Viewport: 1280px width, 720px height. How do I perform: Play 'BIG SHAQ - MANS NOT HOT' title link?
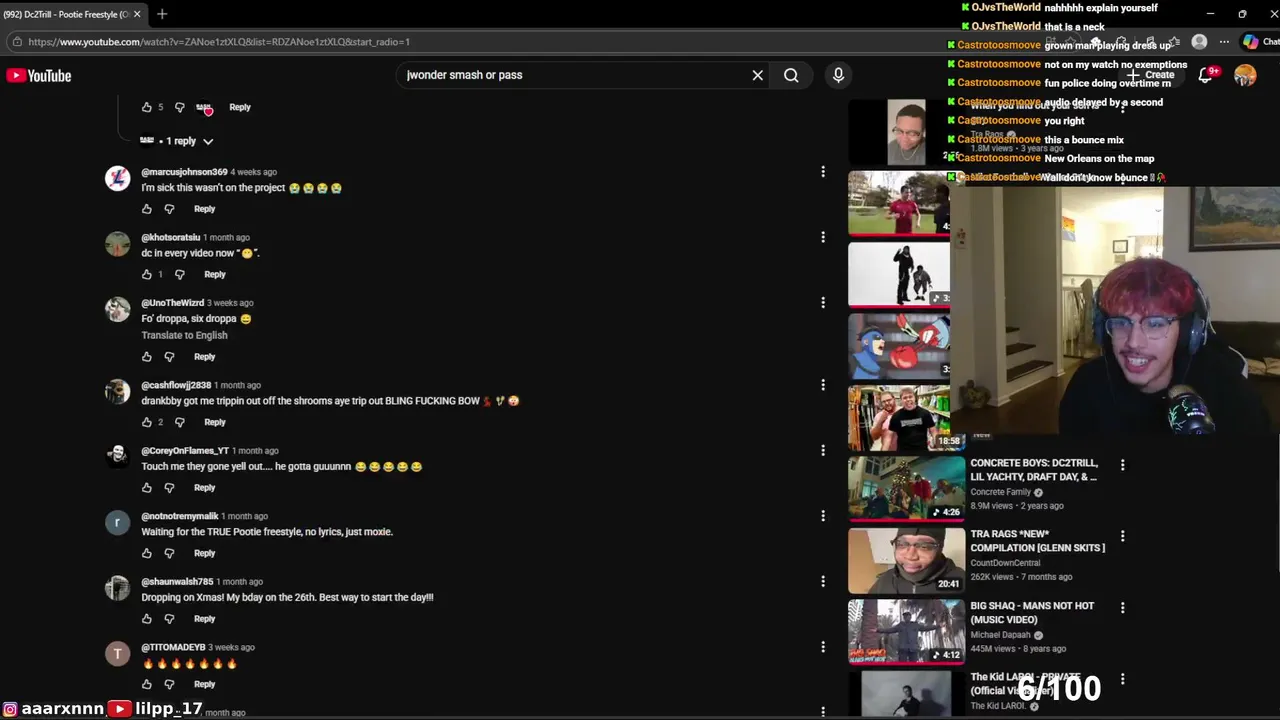point(1032,612)
